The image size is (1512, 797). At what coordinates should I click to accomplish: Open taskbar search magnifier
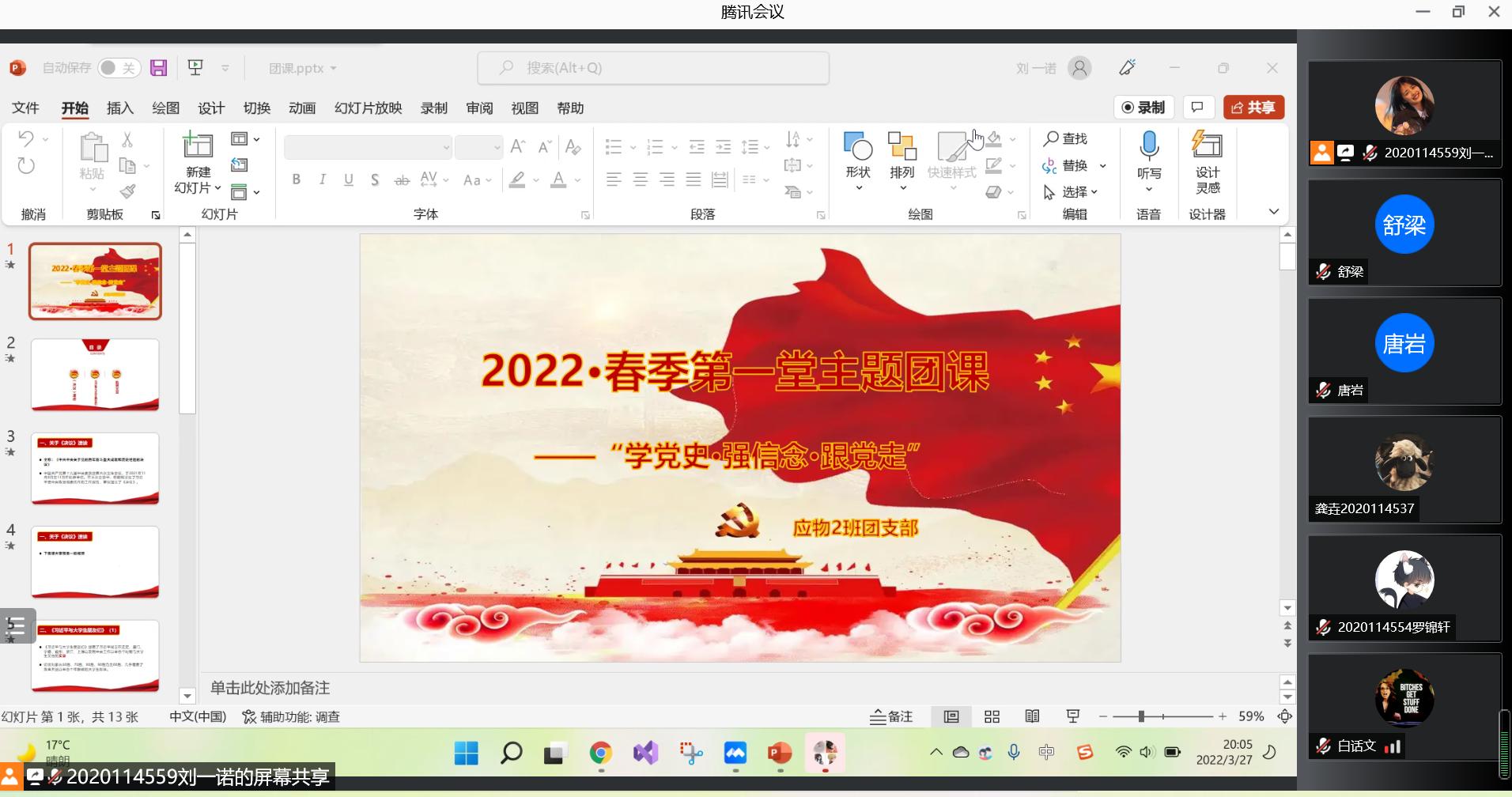(x=512, y=754)
